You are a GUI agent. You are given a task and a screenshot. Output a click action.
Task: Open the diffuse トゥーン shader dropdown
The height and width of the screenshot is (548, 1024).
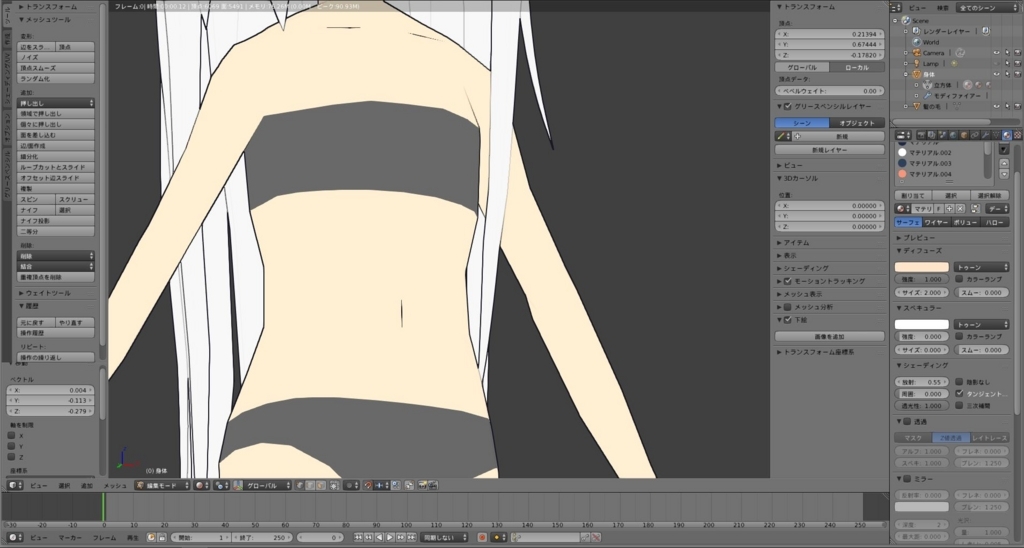coord(982,267)
